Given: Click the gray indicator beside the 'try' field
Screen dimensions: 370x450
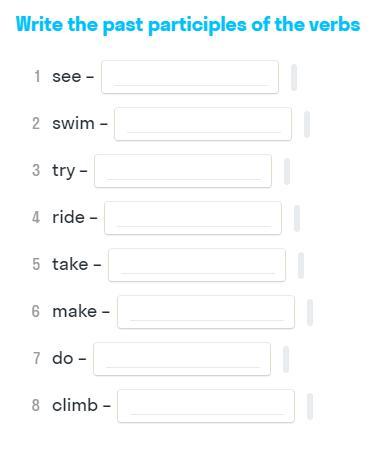Looking at the screenshot, I should point(287,171).
